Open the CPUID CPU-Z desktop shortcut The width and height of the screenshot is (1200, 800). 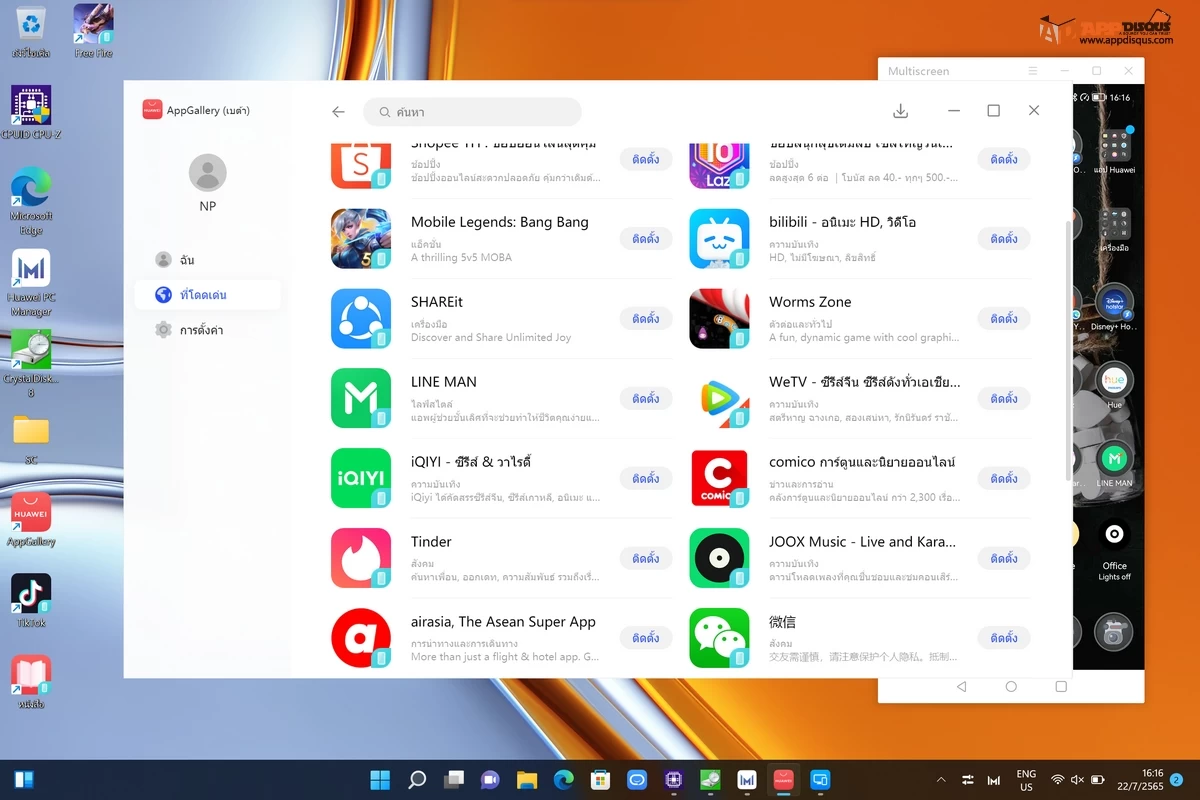tap(31, 112)
